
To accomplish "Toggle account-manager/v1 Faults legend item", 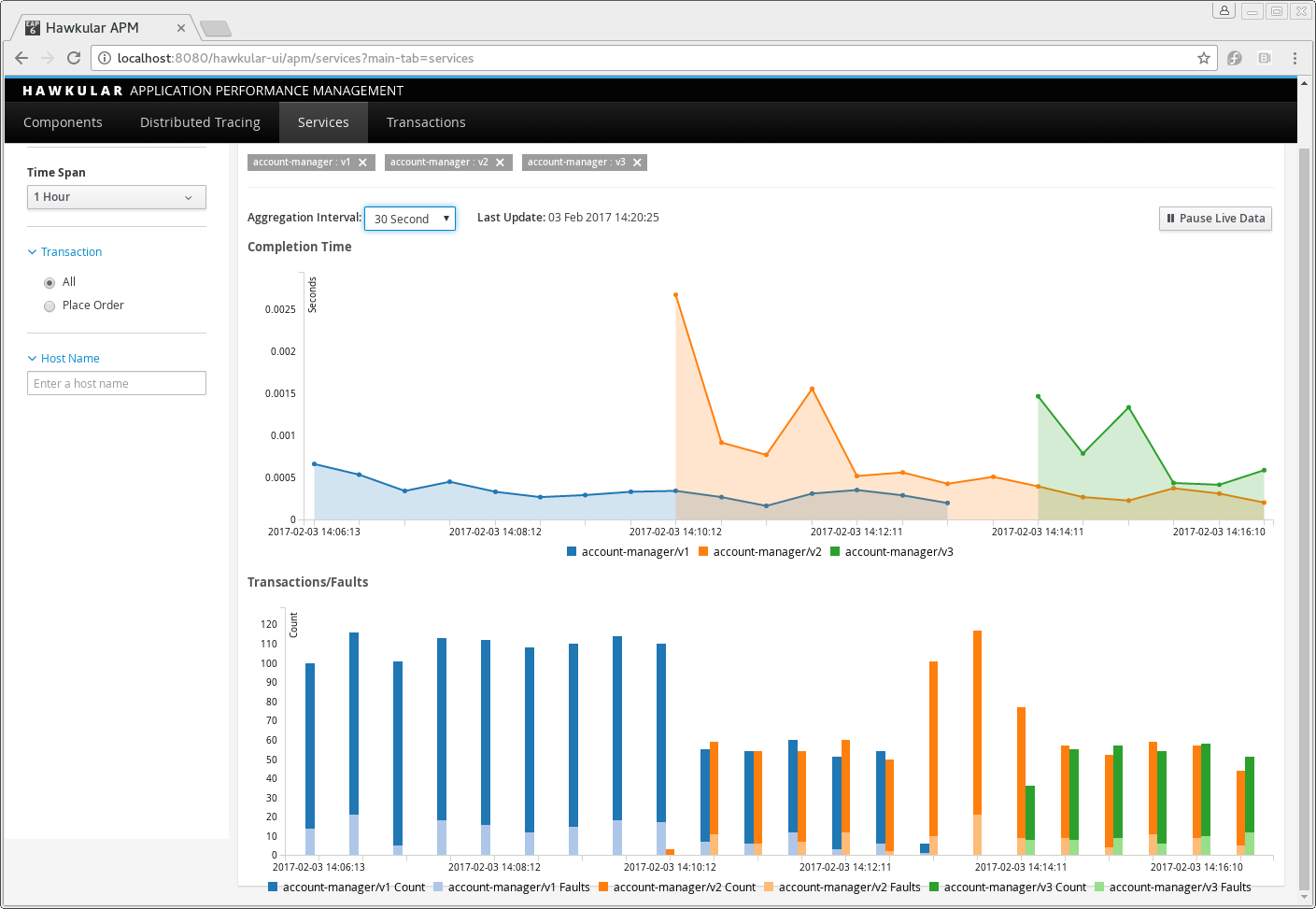I will pos(512,888).
